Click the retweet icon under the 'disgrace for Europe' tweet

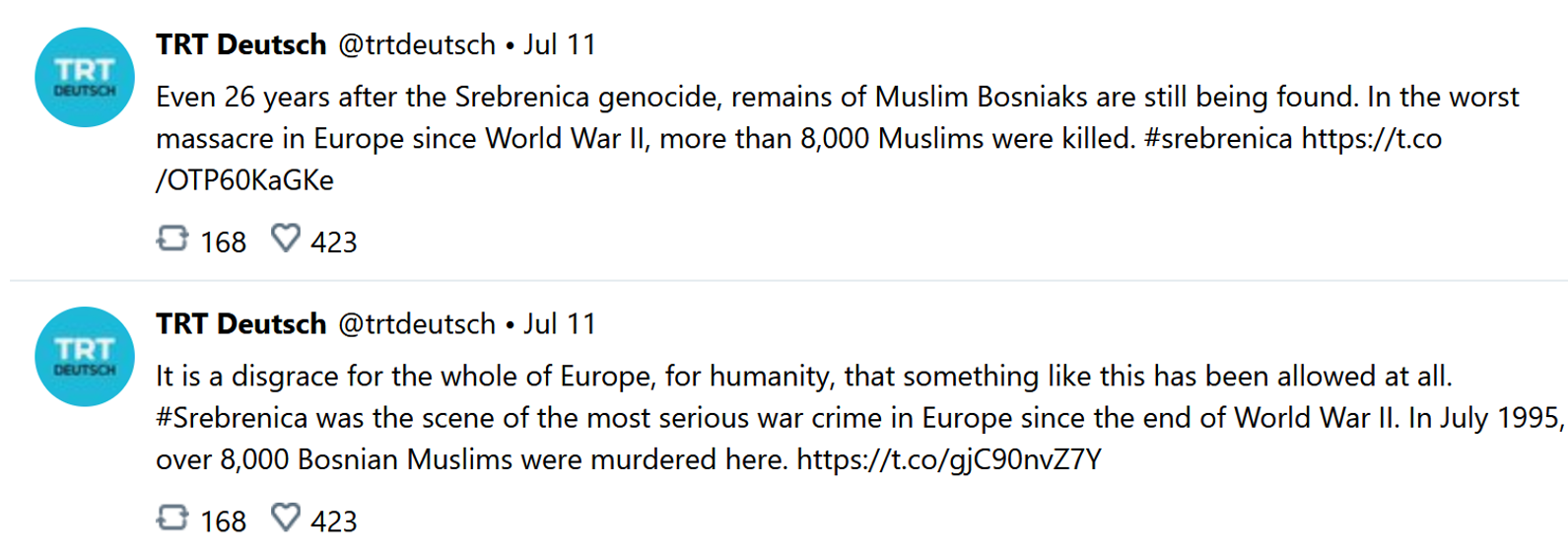pos(171,518)
